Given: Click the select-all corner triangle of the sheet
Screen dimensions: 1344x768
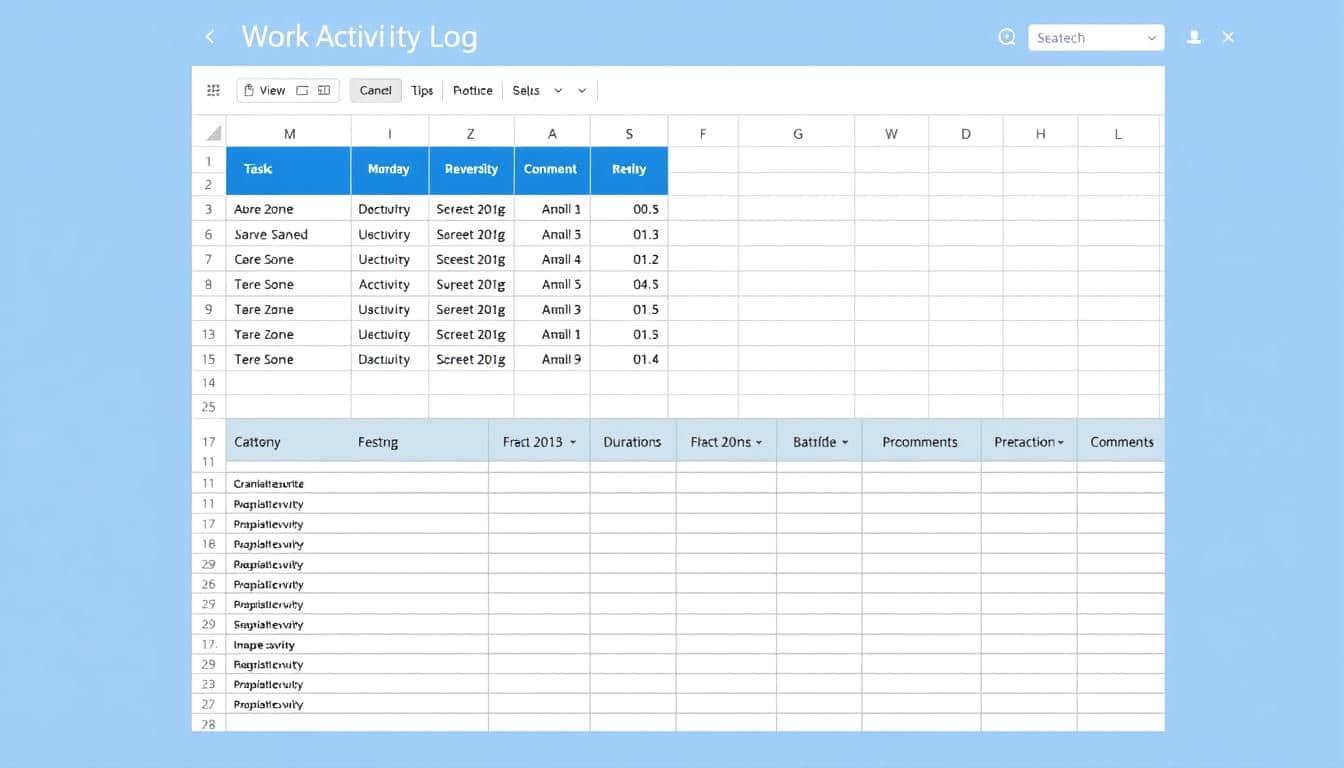Looking at the screenshot, I should coord(212,133).
